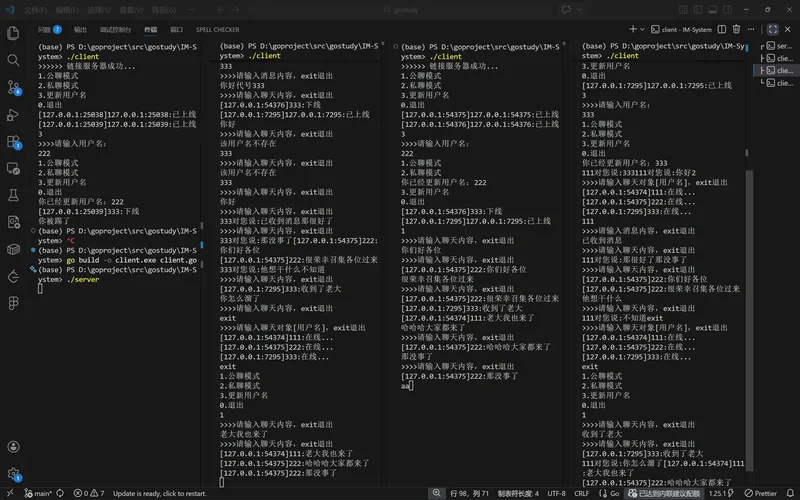Open the 编辑(E) menu

[67, 10]
